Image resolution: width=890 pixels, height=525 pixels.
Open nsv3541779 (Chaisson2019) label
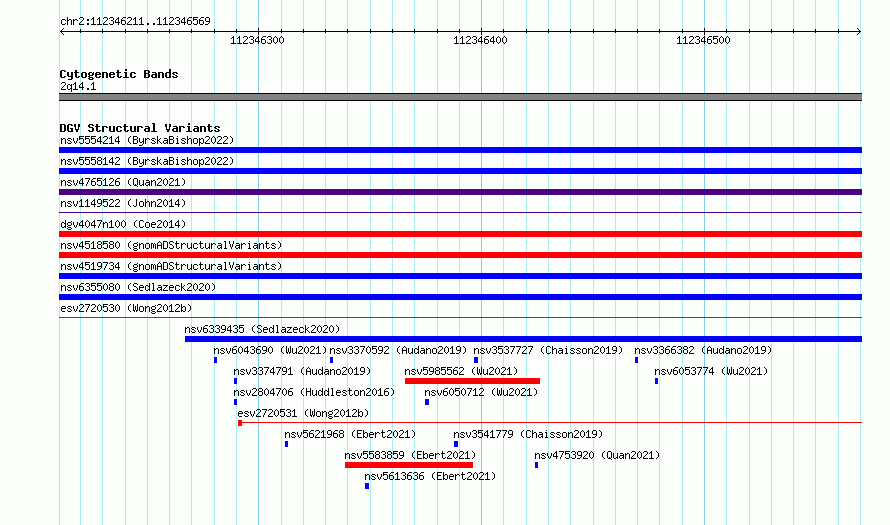tap(528, 434)
